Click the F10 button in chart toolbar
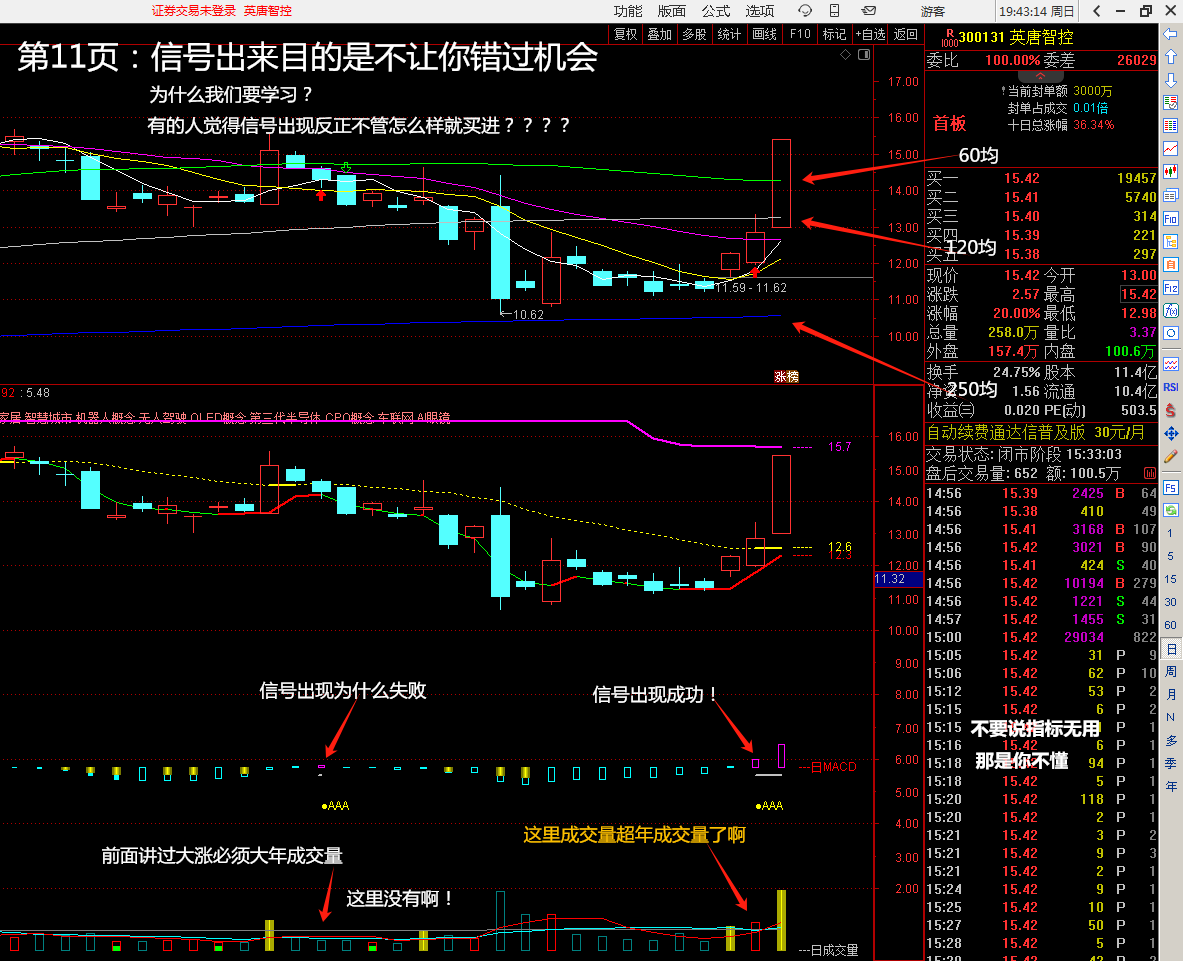Image resolution: width=1183 pixels, height=961 pixels. (800, 34)
